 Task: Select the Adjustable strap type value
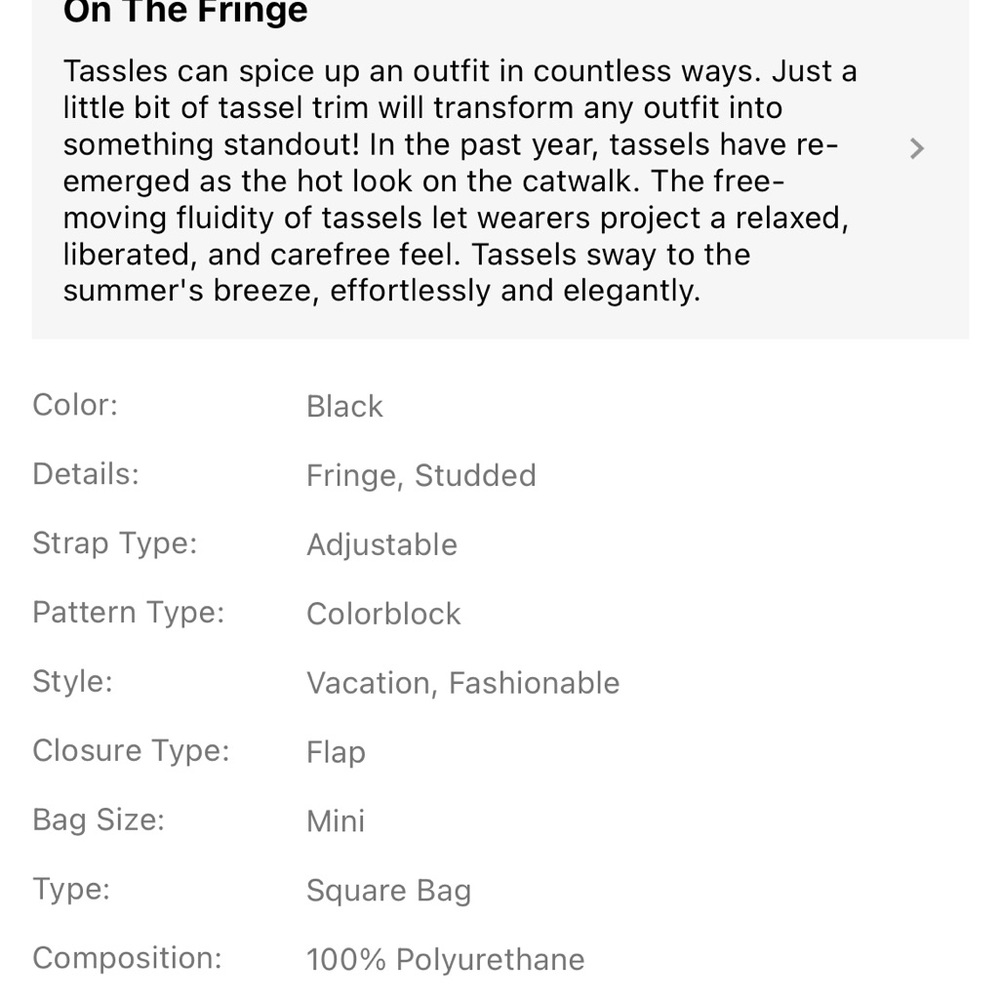coord(381,545)
